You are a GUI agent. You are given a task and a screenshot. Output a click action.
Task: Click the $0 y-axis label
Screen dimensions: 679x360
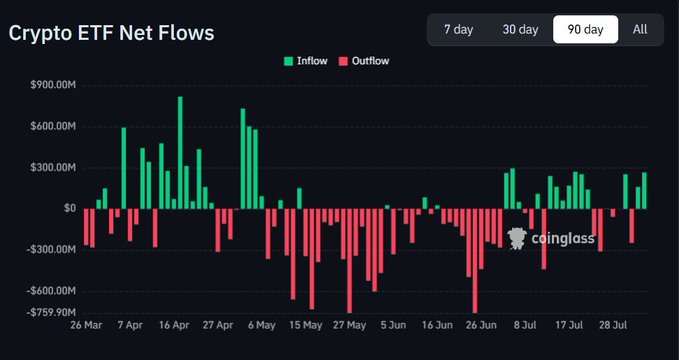click(x=70, y=208)
